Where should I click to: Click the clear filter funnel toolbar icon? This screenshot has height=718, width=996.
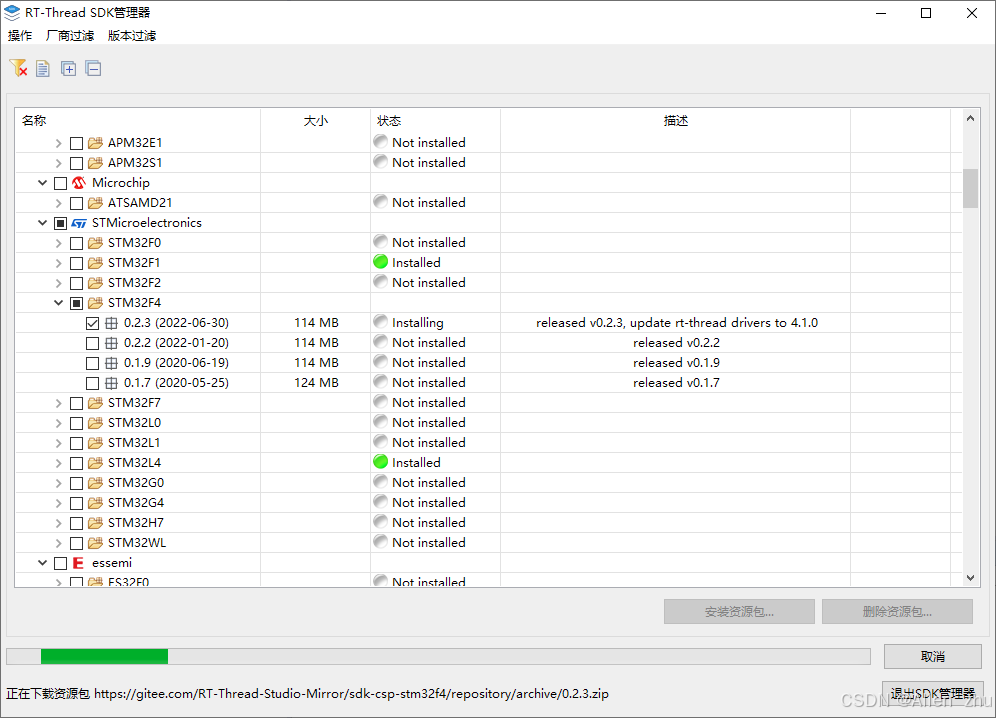(x=18, y=68)
